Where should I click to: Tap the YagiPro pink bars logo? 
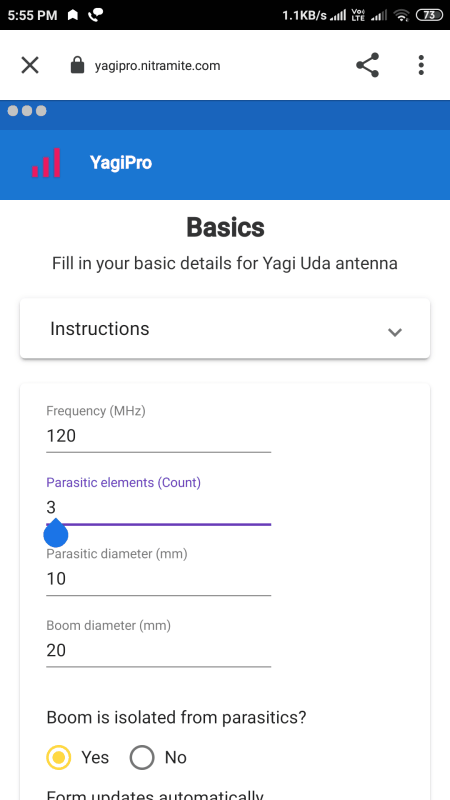pyautogui.click(x=46, y=163)
